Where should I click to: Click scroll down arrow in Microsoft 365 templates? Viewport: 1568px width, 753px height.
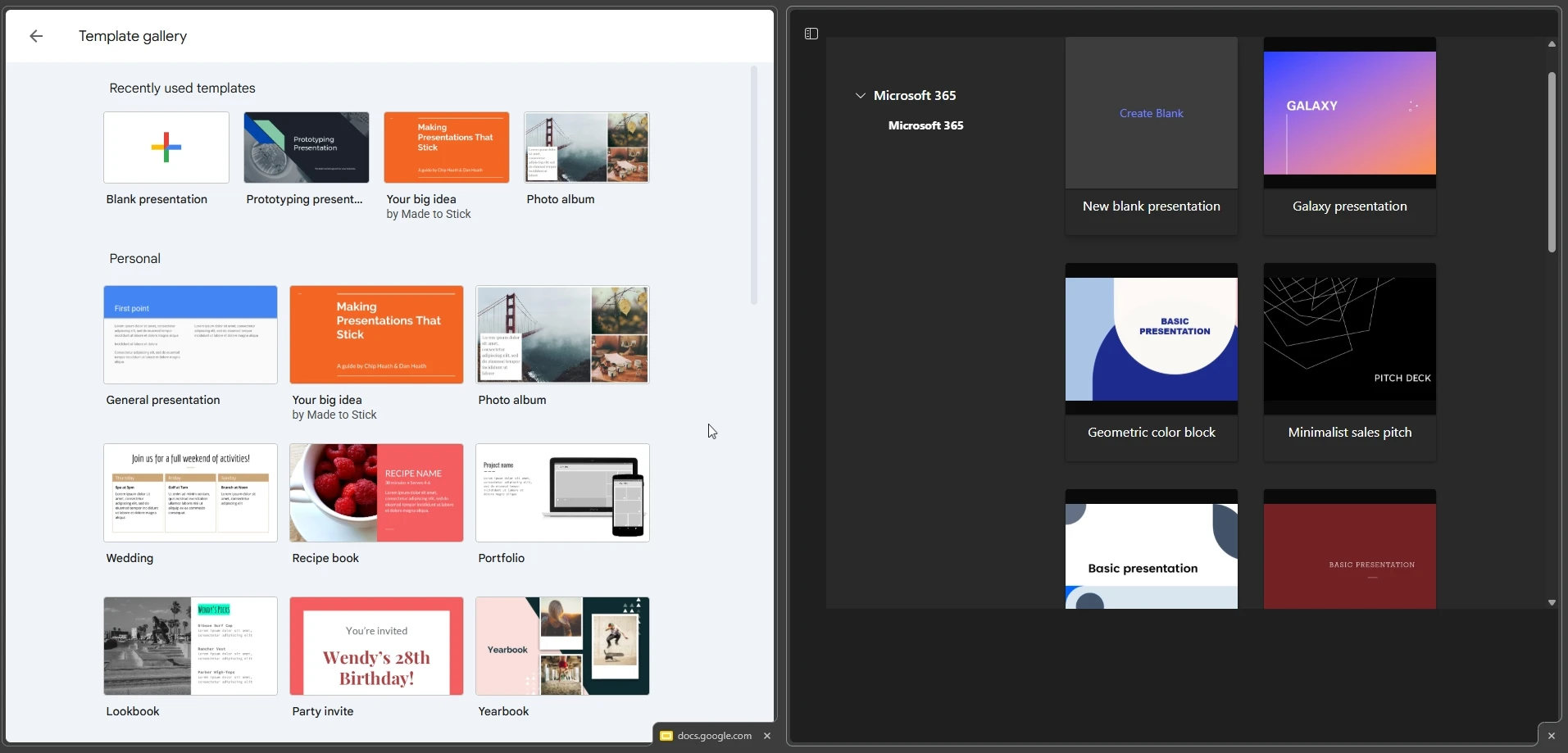pos(1552,602)
